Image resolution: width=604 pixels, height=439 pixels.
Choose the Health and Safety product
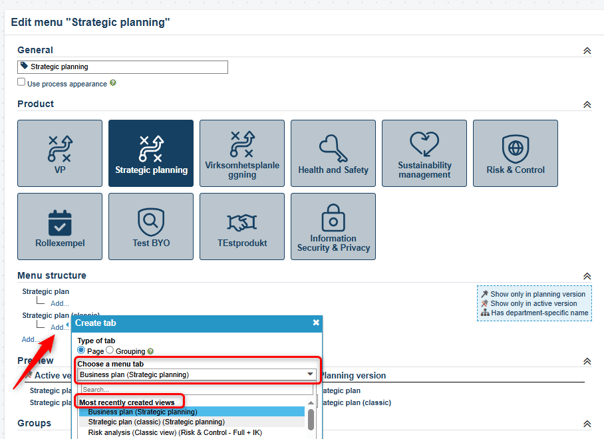tap(333, 153)
